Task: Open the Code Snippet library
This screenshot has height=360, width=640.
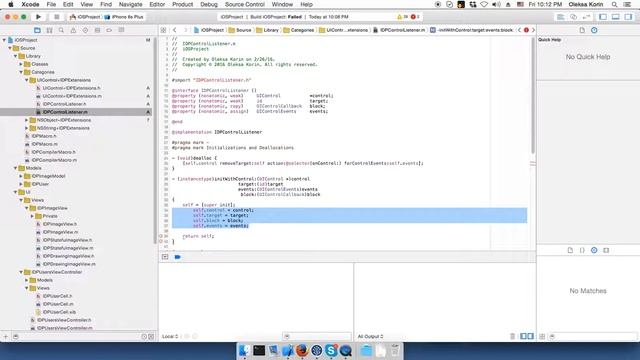Action: click(x=582, y=250)
